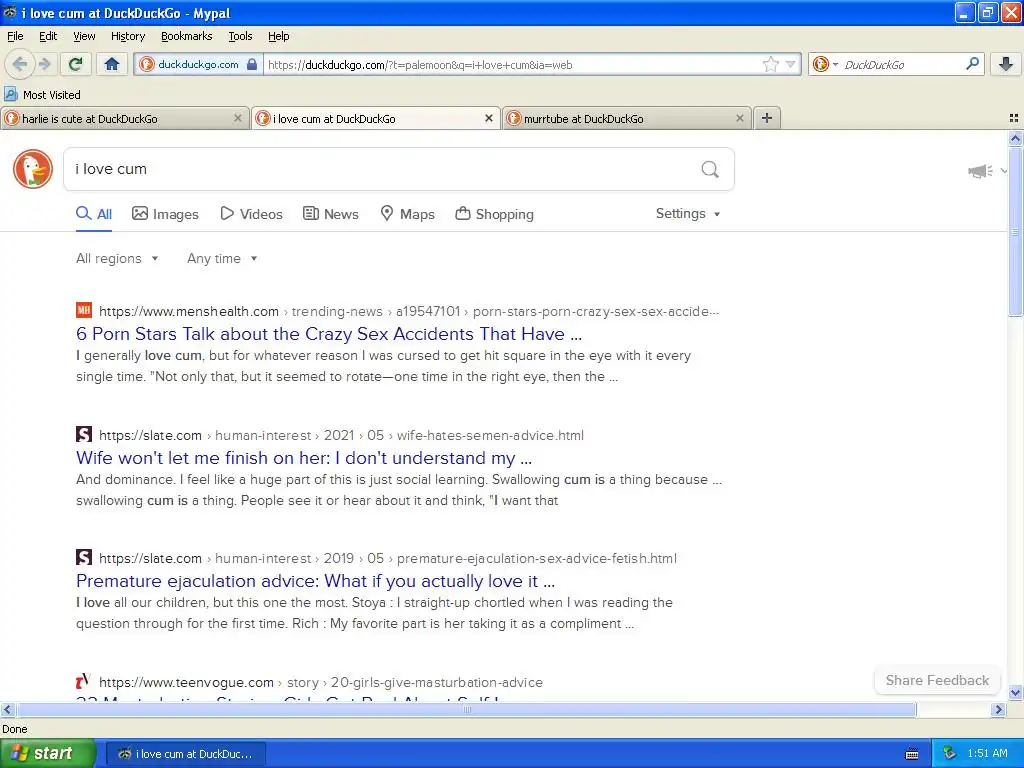Viewport: 1024px width, 768px height.
Task: Go back with the Back arrow button
Action: pyautogui.click(x=19, y=64)
